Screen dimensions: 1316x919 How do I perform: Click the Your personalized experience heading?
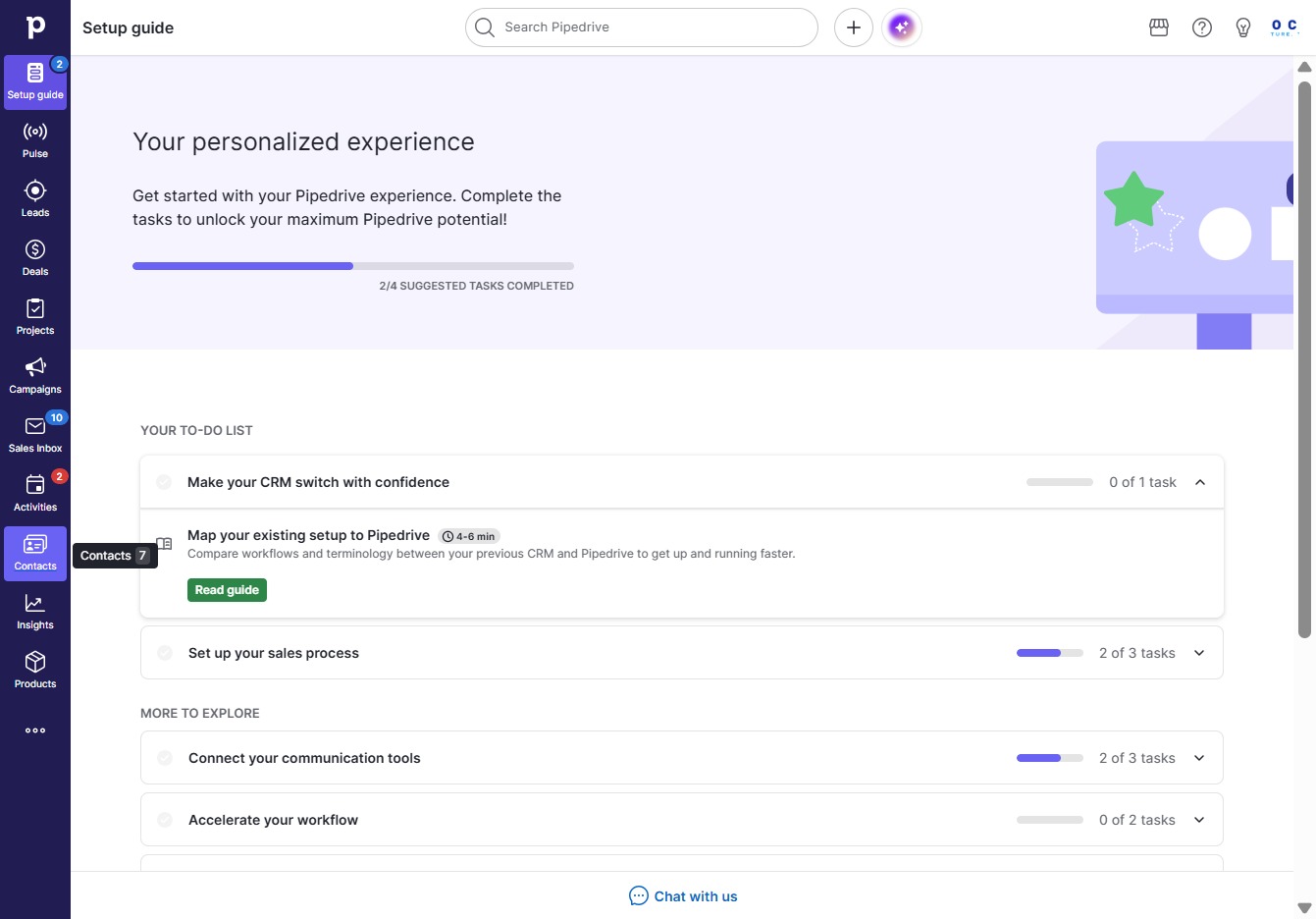pos(303,142)
